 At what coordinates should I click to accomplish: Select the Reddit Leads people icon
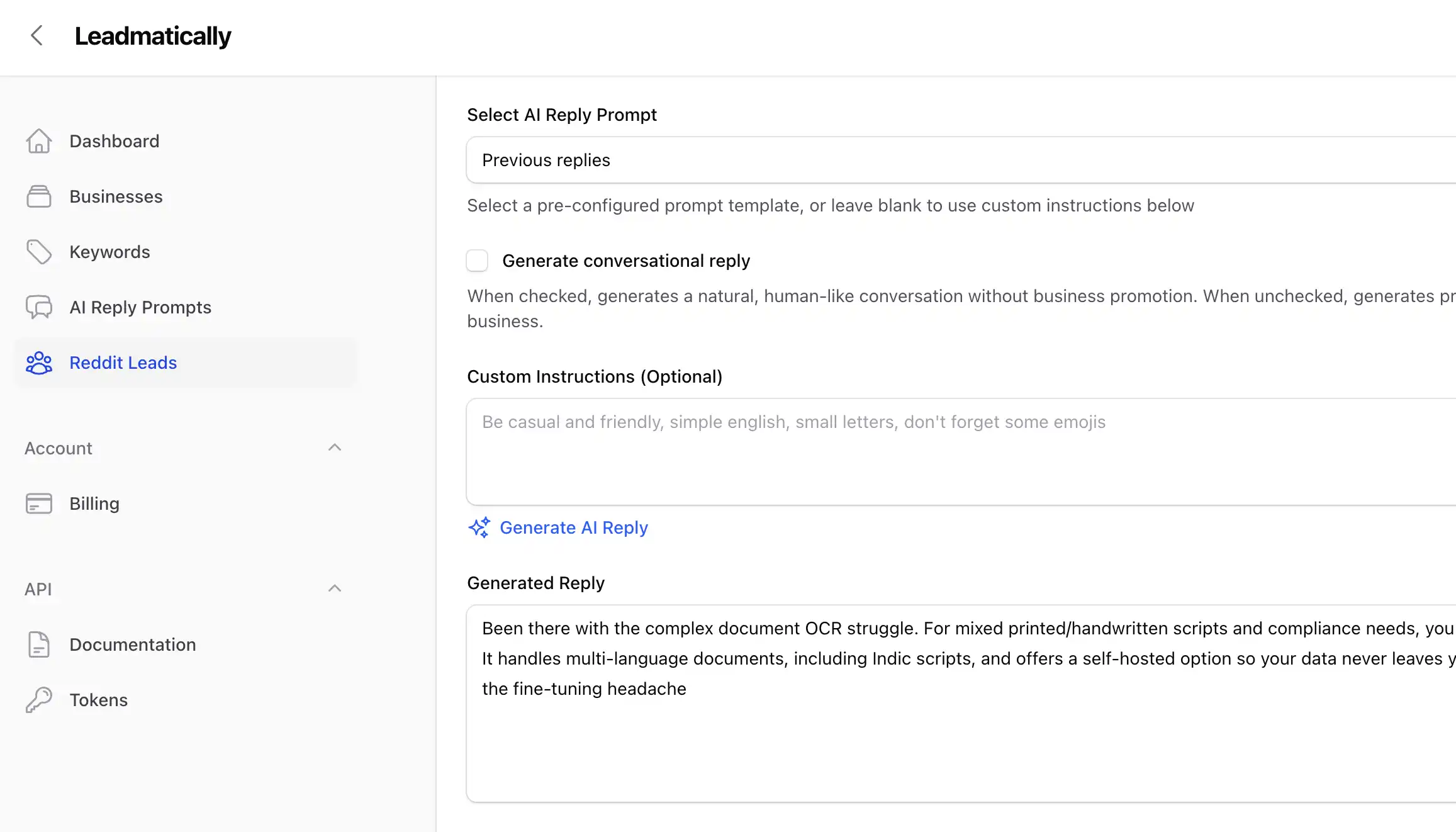[x=39, y=363]
